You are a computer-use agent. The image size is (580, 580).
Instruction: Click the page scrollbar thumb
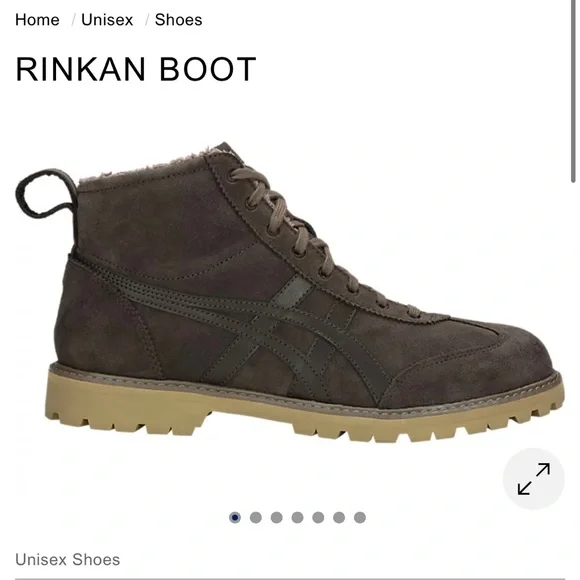573,91
